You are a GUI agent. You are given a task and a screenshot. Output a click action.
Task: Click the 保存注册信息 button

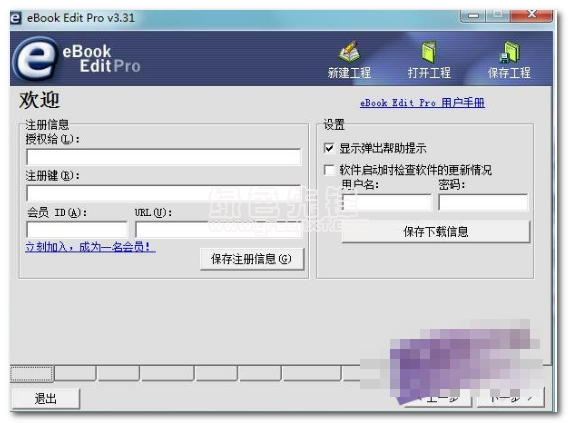click(x=252, y=259)
